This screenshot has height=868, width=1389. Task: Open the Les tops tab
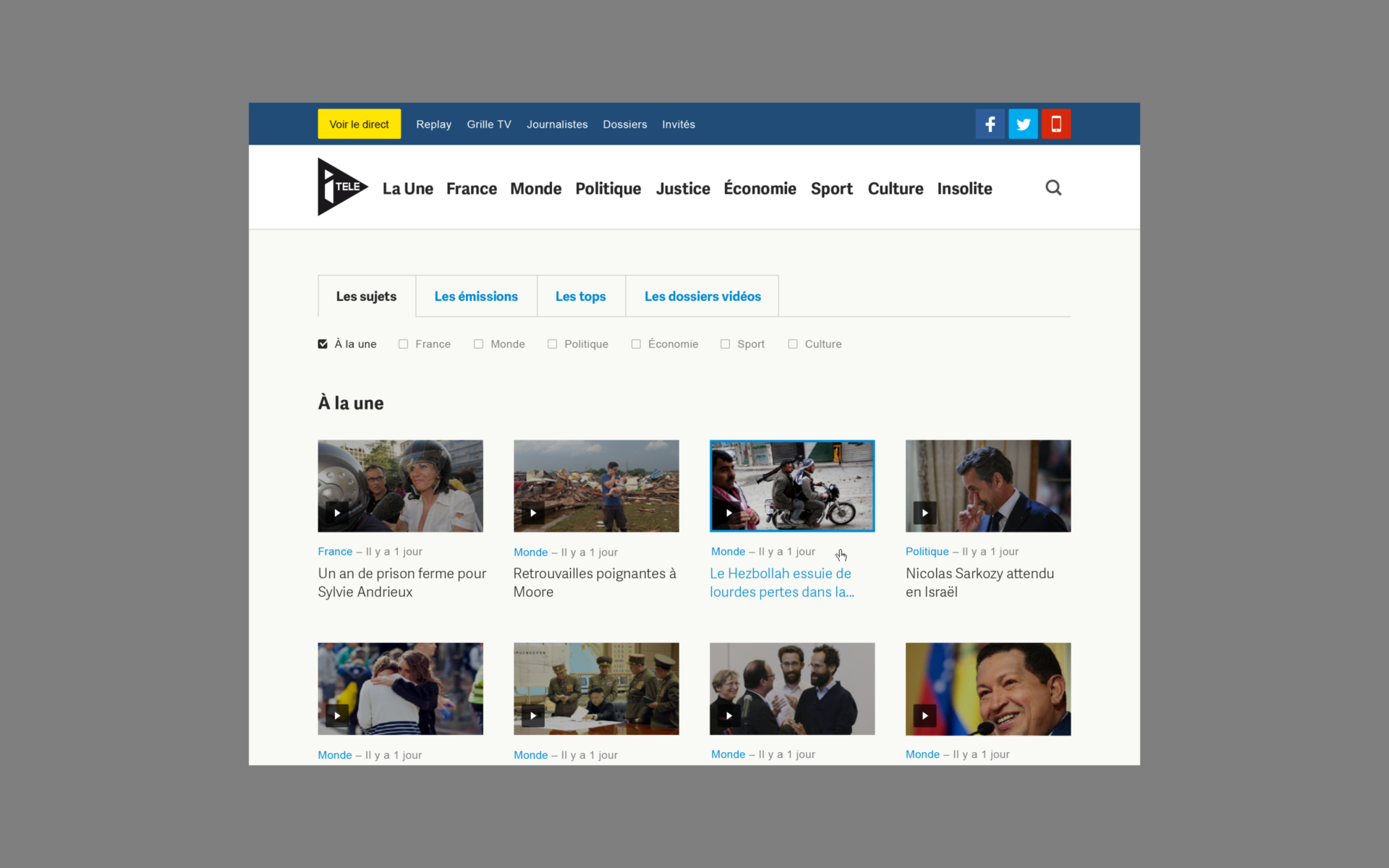[580, 297]
